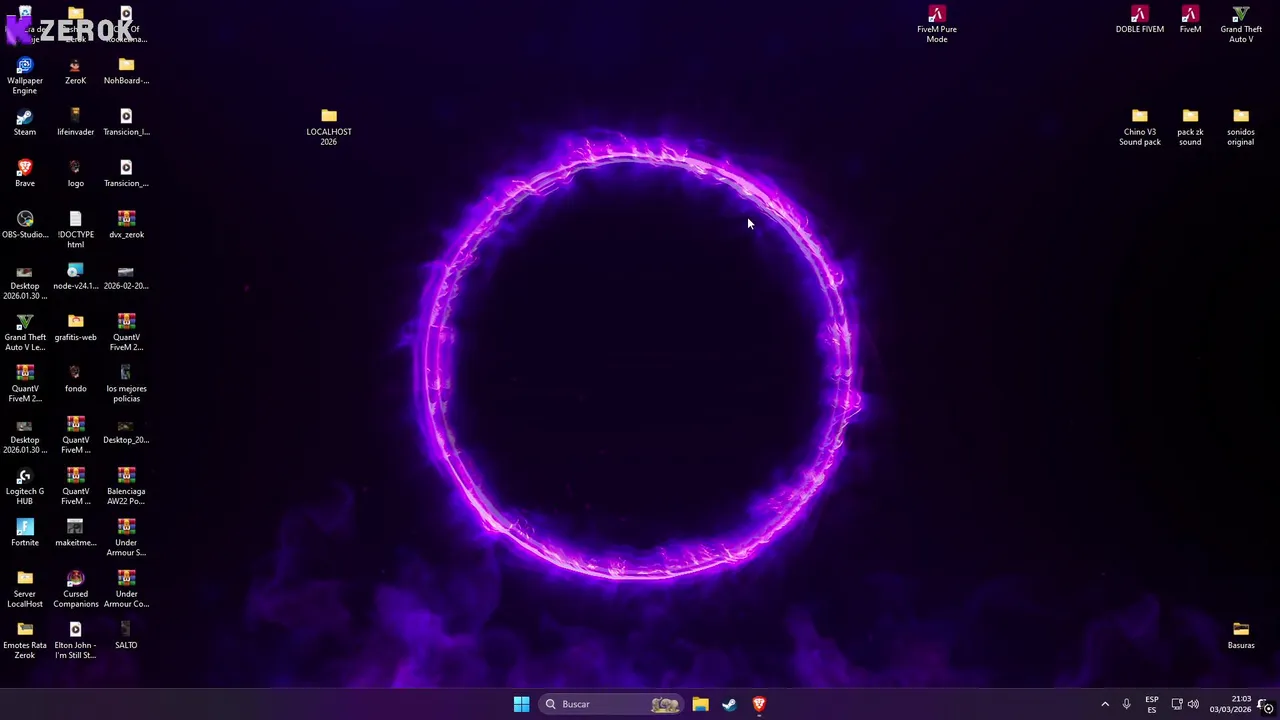The width and height of the screenshot is (1280, 720).
Task: Open the ZeroK desktop icon
Action: (x=75, y=71)
